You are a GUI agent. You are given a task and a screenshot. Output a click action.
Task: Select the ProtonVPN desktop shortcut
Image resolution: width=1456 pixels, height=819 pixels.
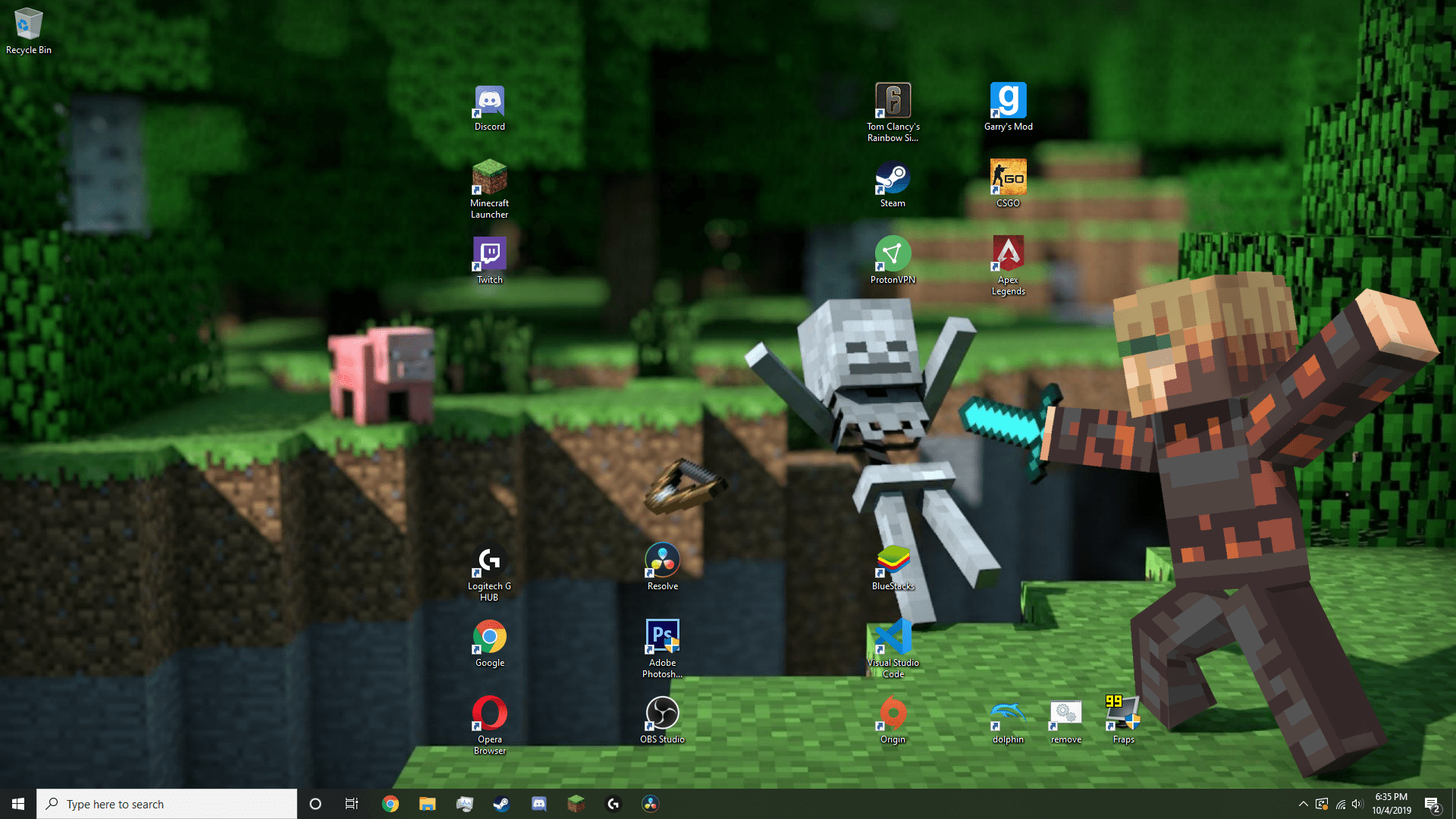click(893, 261)
